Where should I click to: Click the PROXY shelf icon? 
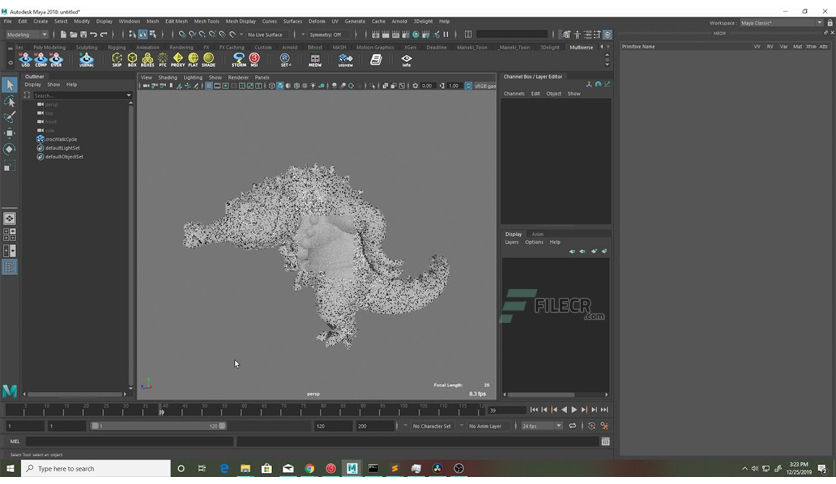178,60
